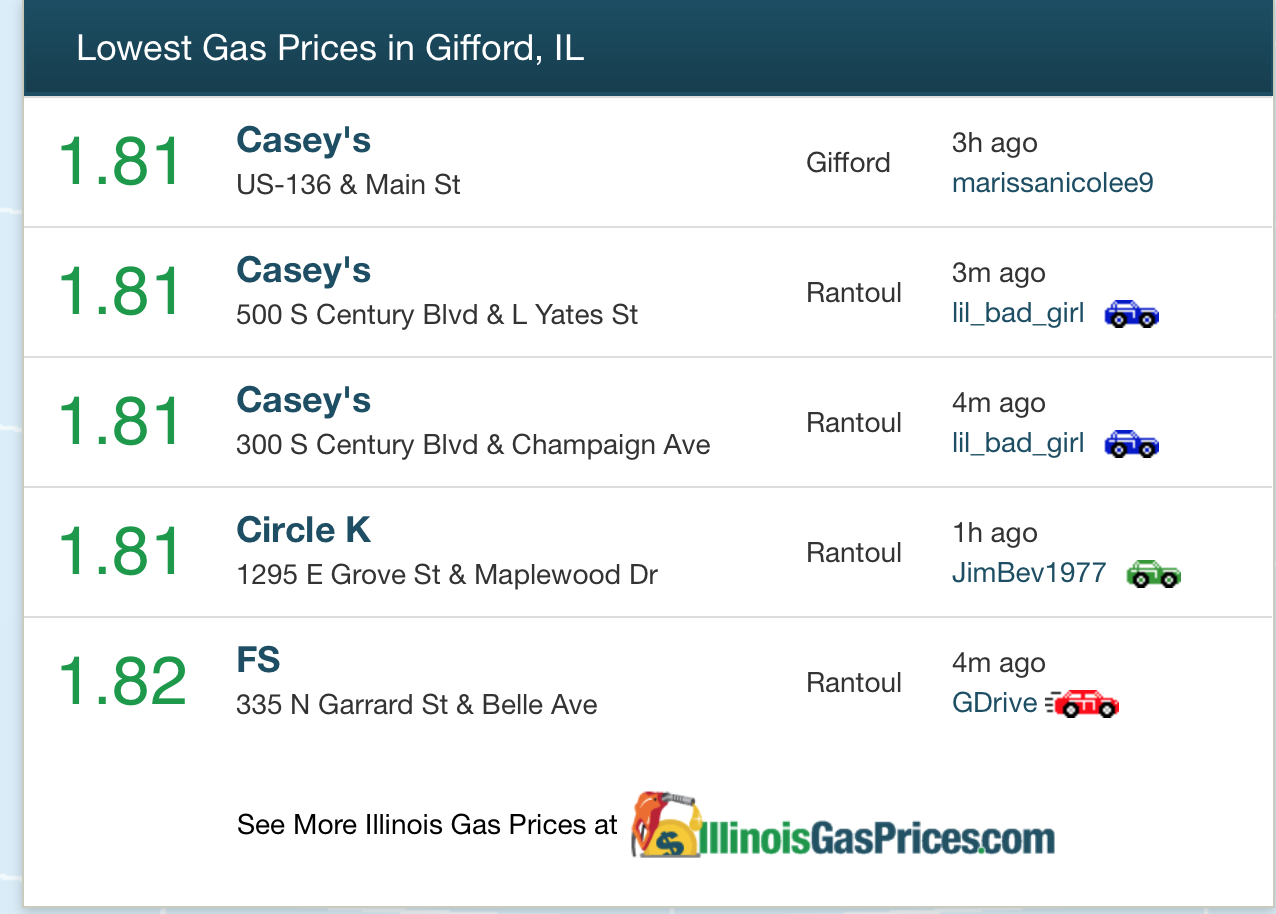Click blue car icon beside 3m ago lil_bad_girl

tap(1131, 314)
